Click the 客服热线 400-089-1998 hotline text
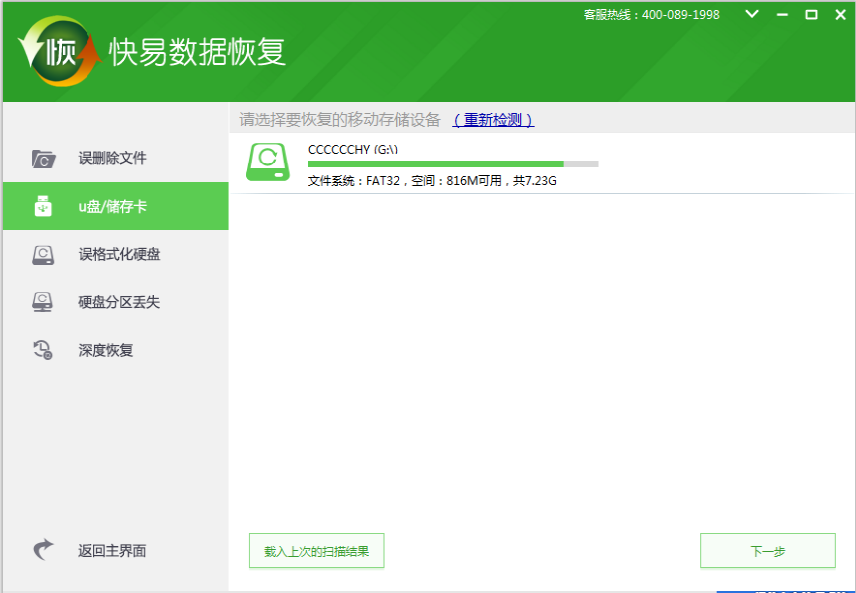Image resolution: width=856 pixels, height=593 pixels. [x=651, y=15]
